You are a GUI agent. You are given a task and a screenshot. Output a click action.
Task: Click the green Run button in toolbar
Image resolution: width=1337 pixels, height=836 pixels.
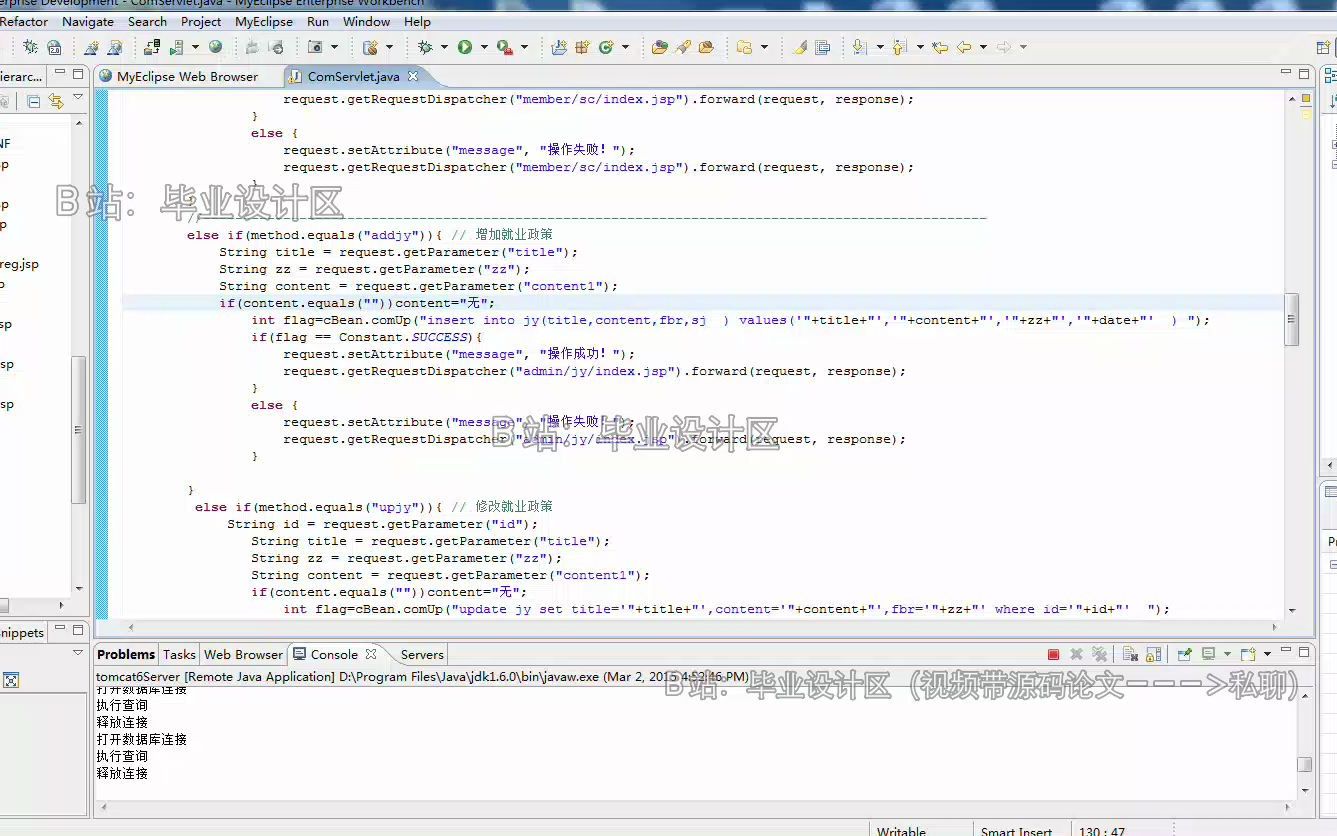pyautogui.click(x=465, y=47)
